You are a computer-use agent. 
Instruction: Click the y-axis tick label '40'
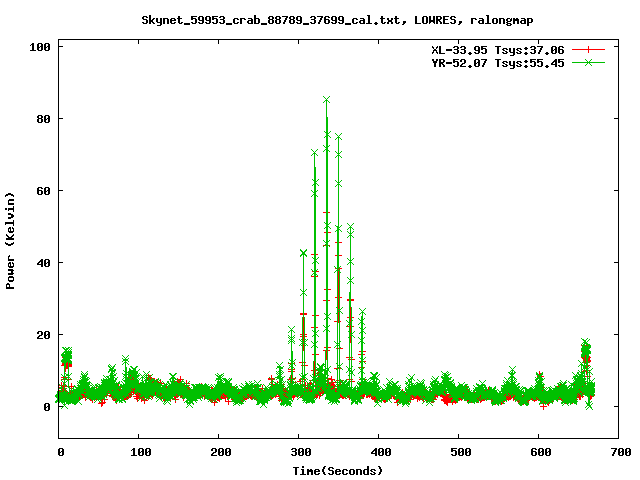coord(44,263)
